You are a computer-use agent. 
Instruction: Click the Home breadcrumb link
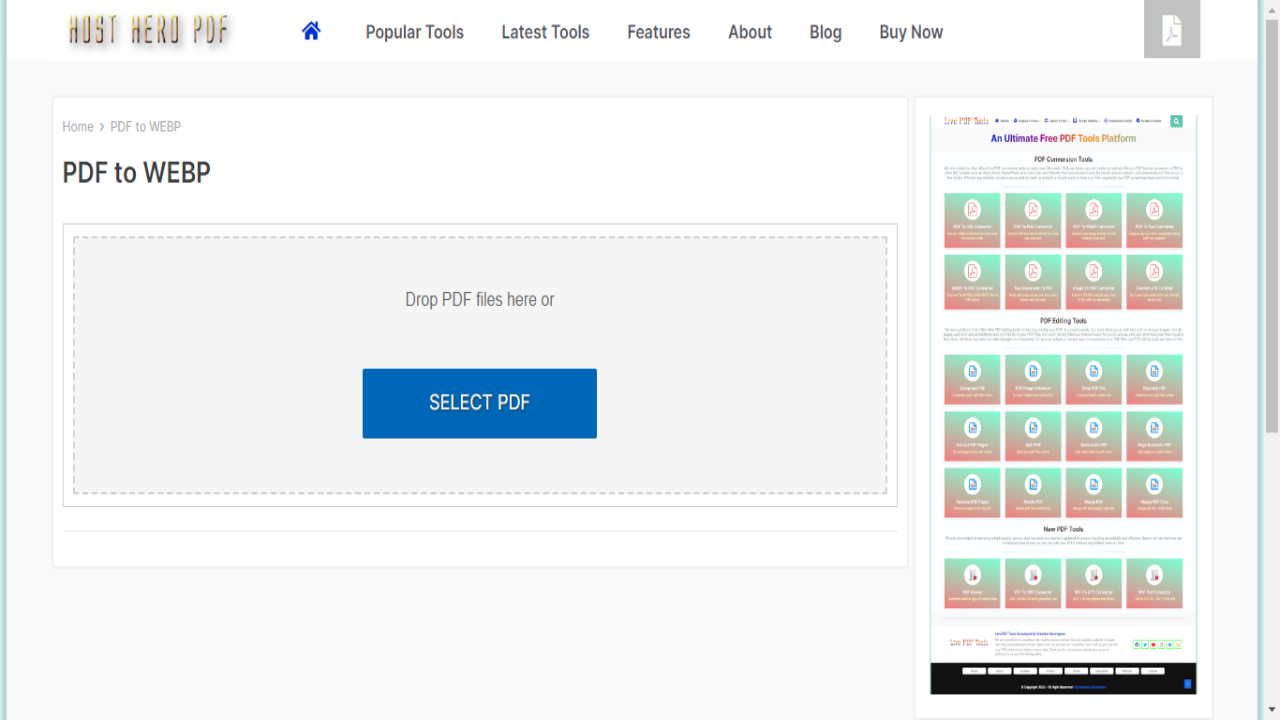click(77, 127)
